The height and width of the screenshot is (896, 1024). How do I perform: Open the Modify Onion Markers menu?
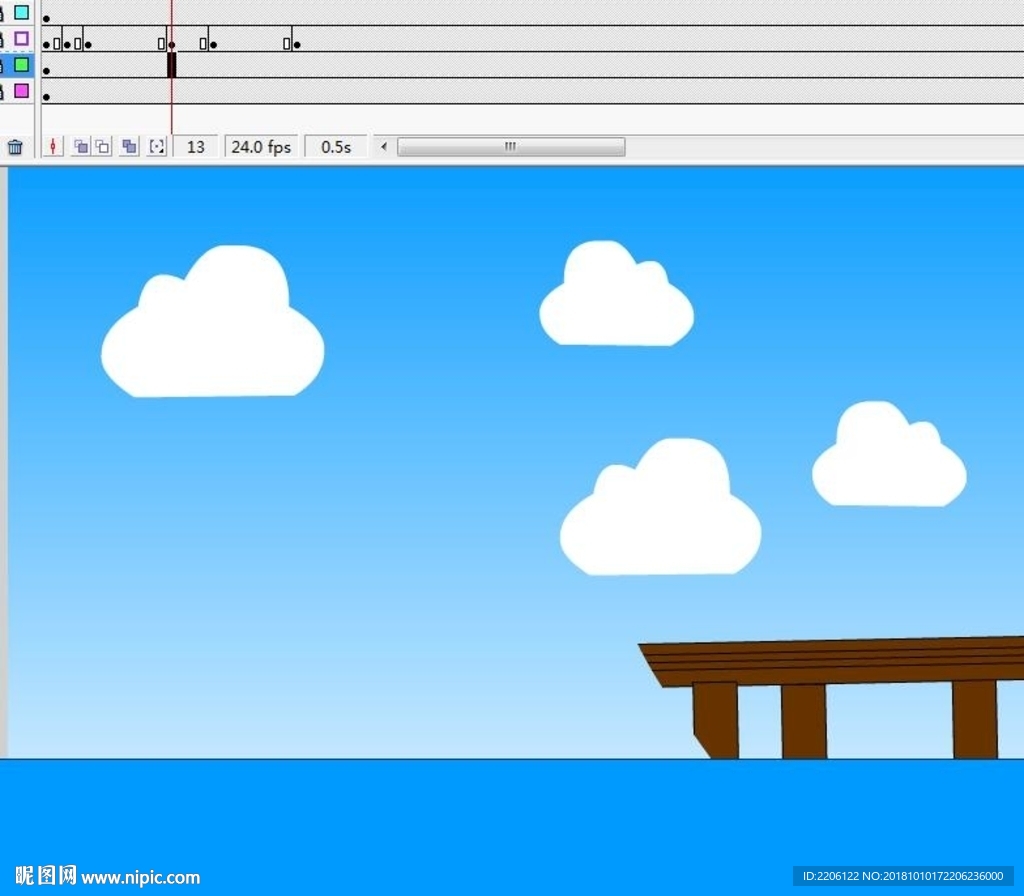[157, 147]
